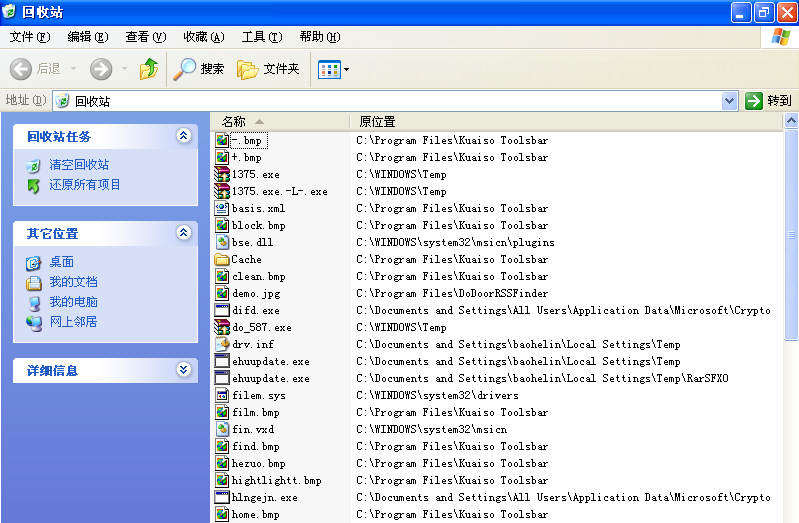
Task: Open the 编辑(E) menu
Action: pos(88,37)
